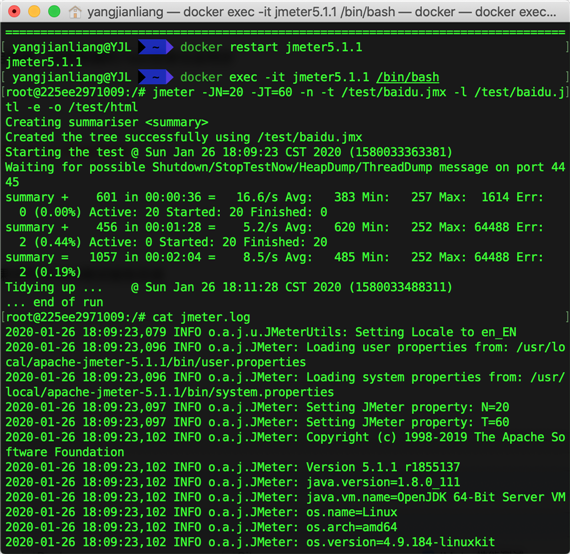Close the terminal window with red button
This screenshot has height=554, width=570.
click(x=14, y=12)
